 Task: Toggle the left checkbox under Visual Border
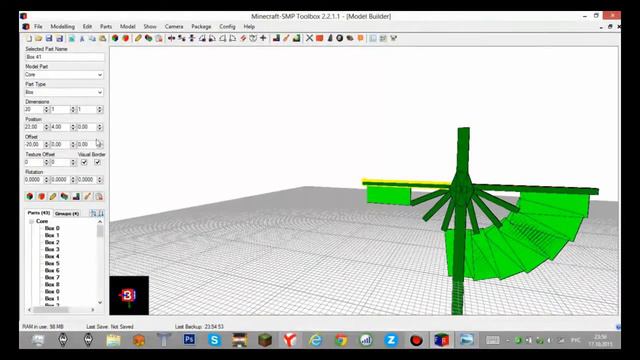pos(84,162)
